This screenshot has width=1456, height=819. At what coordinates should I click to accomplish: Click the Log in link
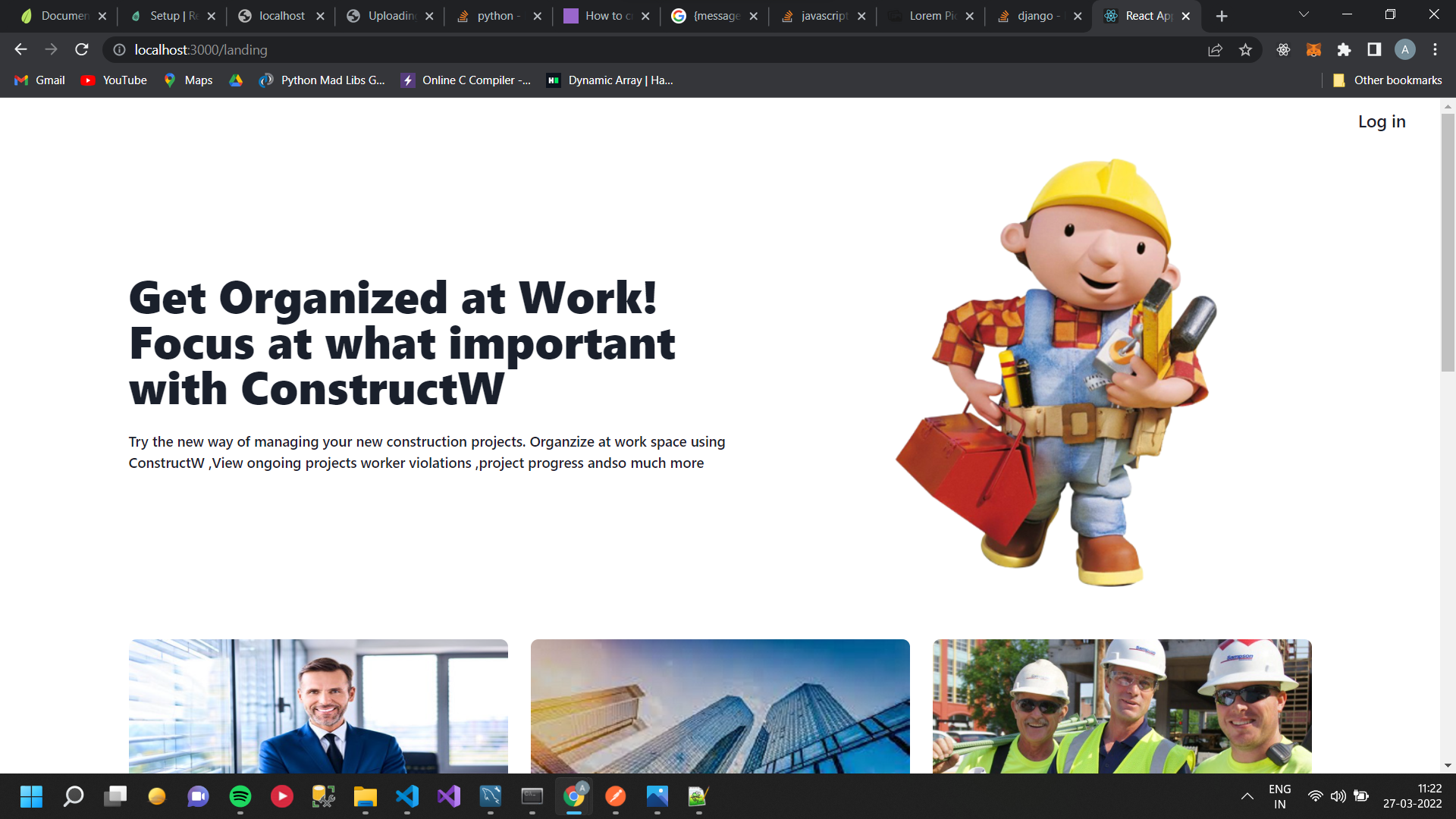(1381, 121)
